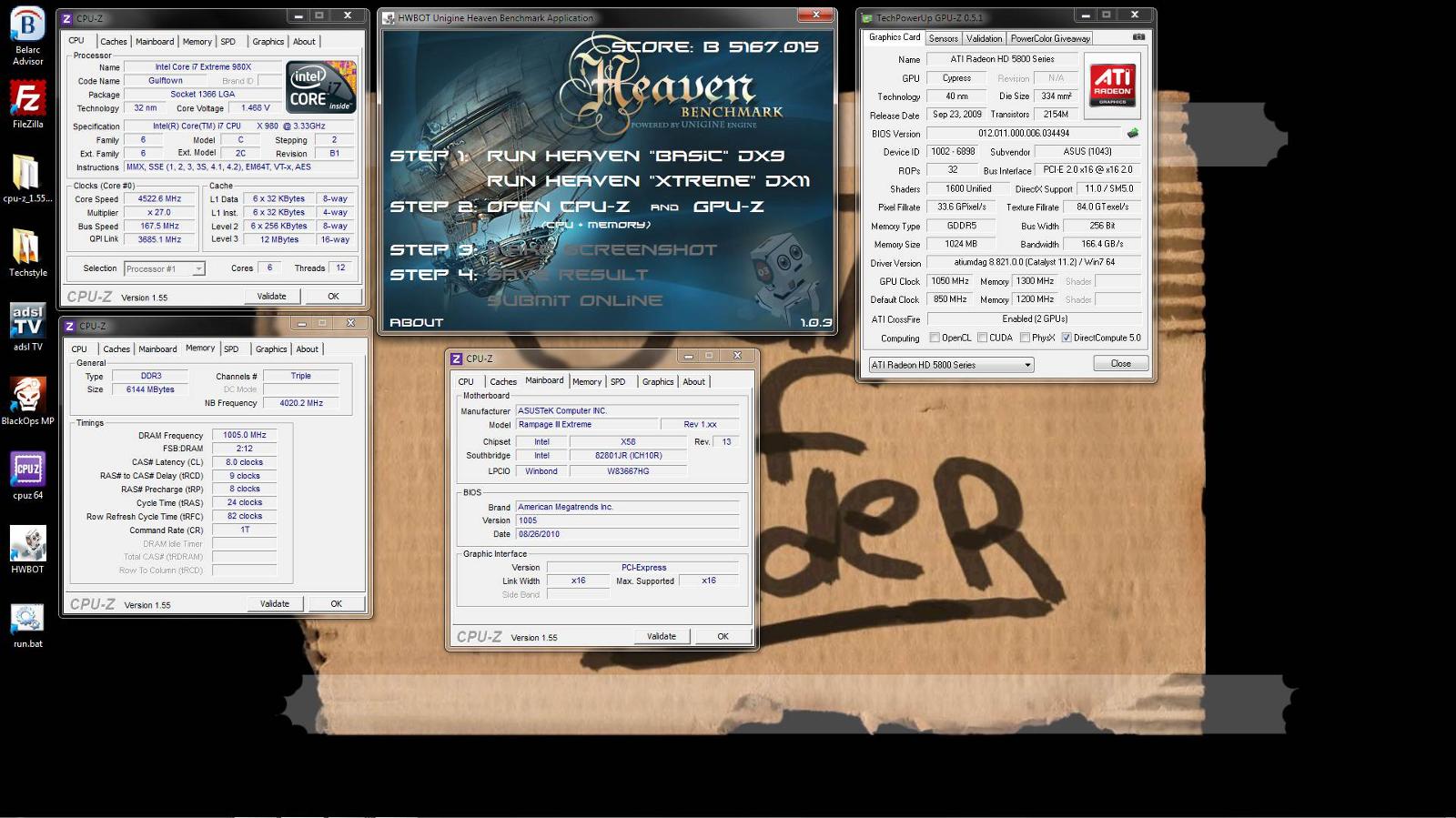Open About tab in Memory CPU-Z window

[308, 349]
